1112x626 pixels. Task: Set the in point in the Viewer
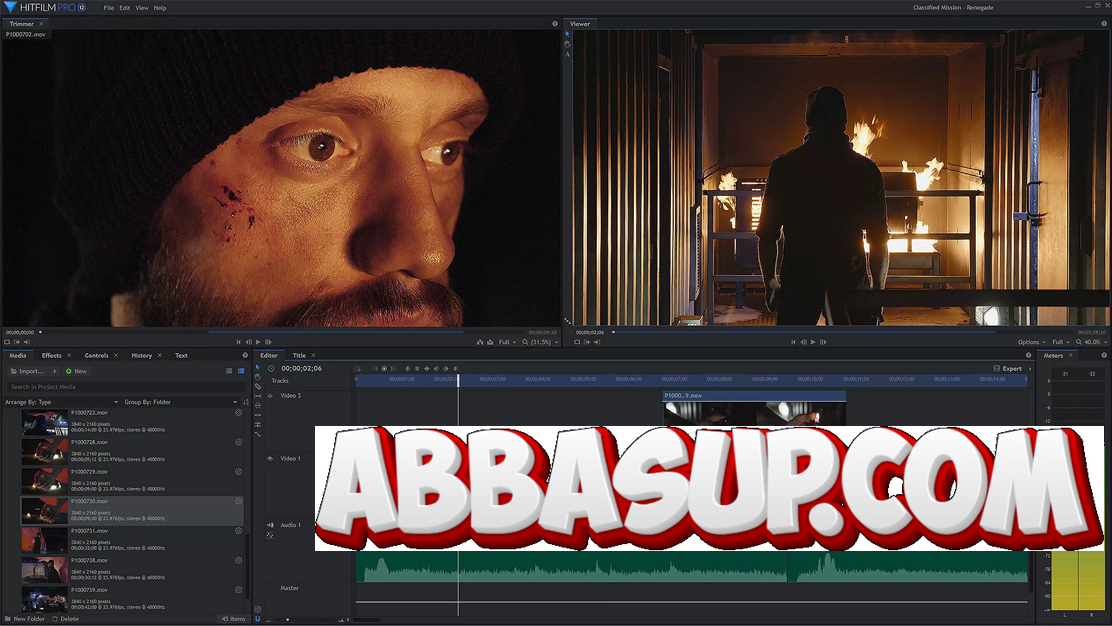click(x=587, y=342)
